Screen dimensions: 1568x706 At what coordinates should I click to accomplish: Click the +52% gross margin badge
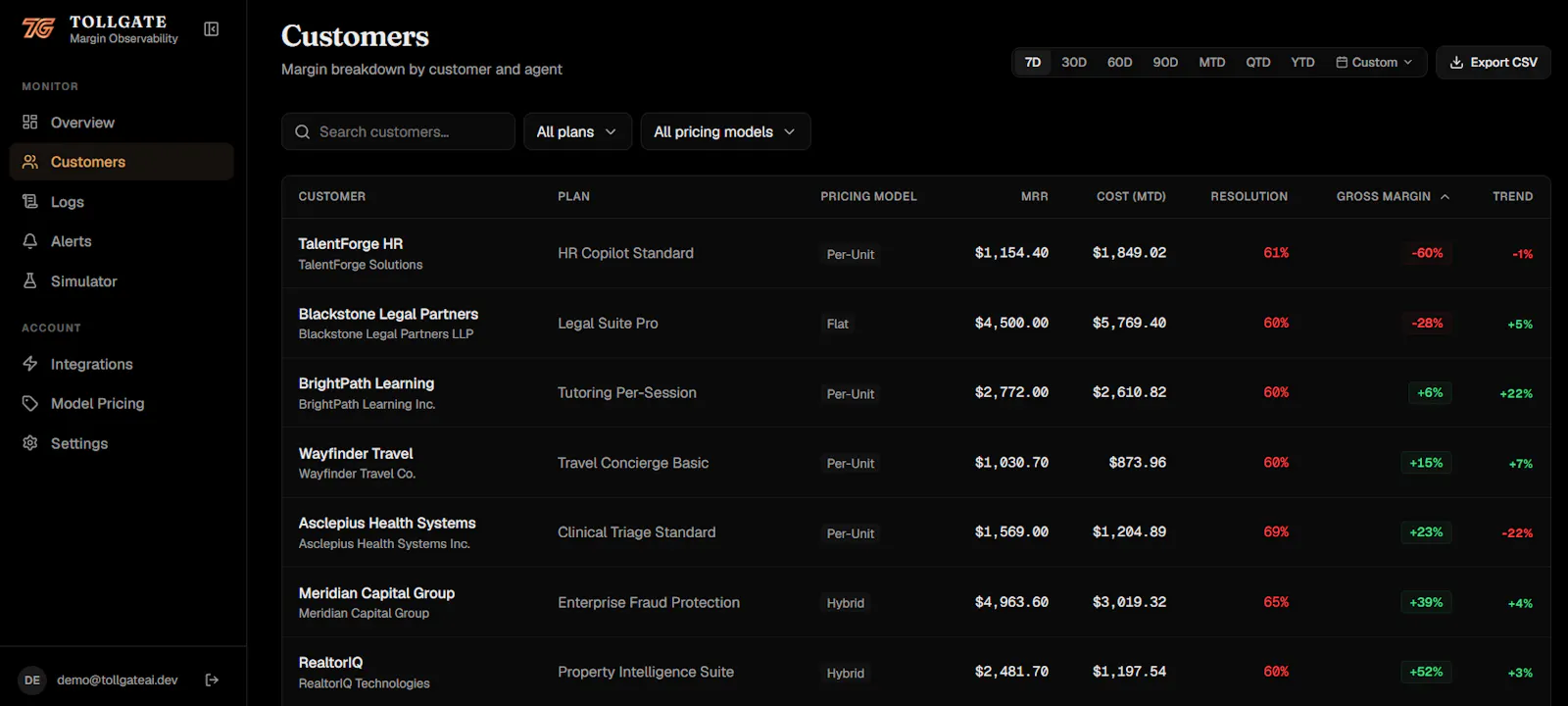[x=1426, y=672]
